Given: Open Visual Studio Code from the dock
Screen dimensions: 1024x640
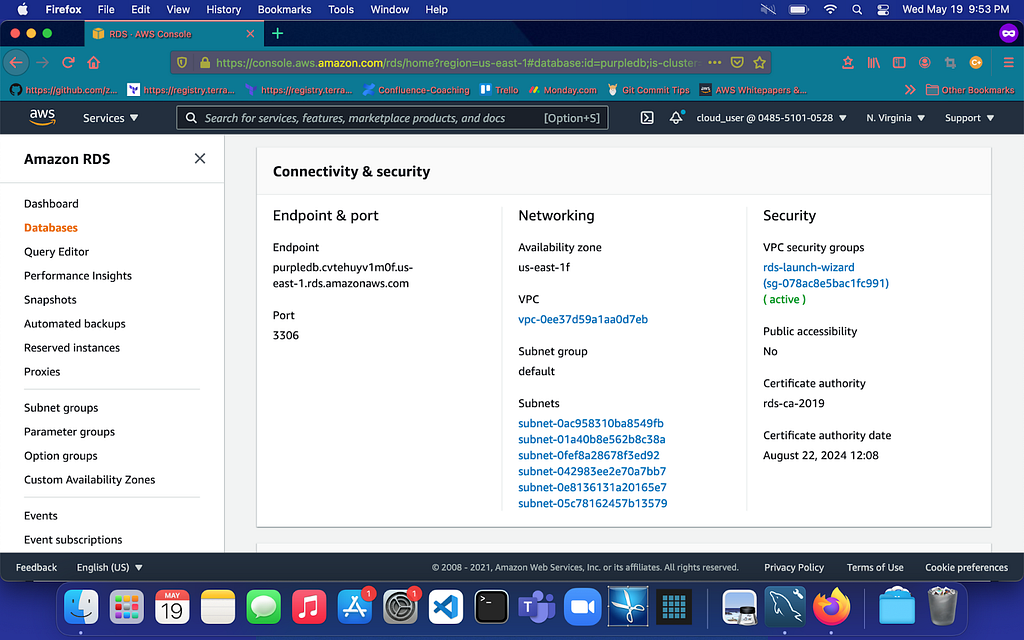Looking at the screenshot, I should (445, 607).
